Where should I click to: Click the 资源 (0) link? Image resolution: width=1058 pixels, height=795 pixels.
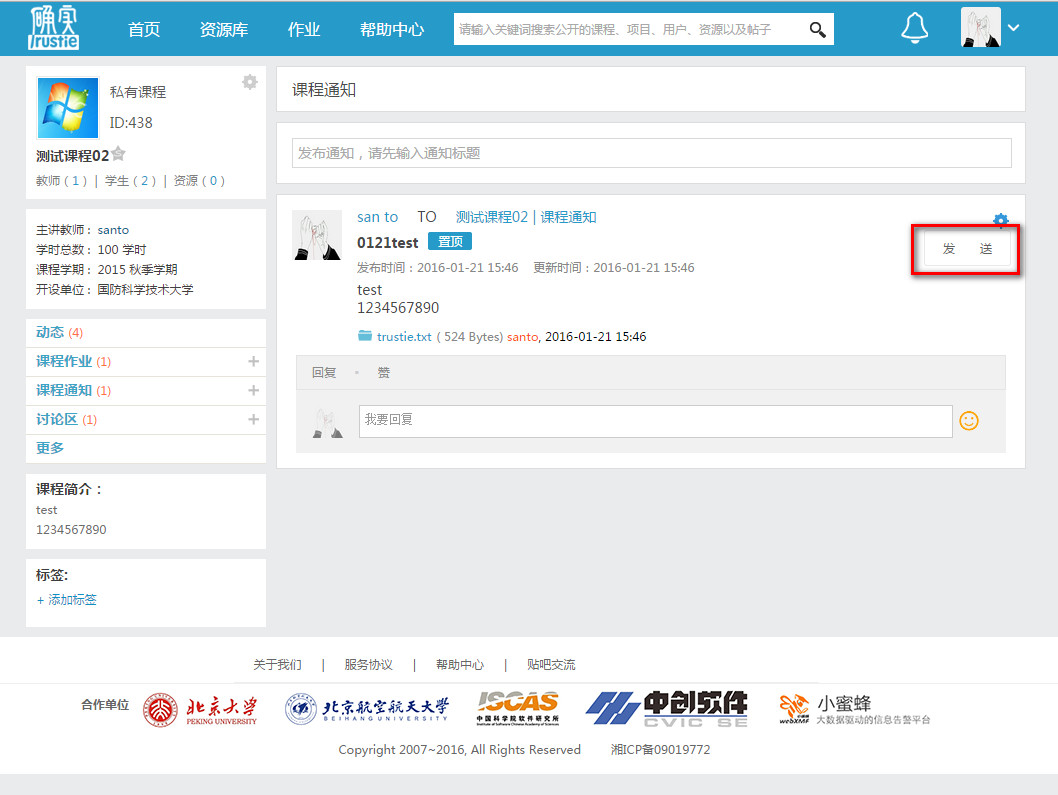pyautogui.click(x=199, y=181)
